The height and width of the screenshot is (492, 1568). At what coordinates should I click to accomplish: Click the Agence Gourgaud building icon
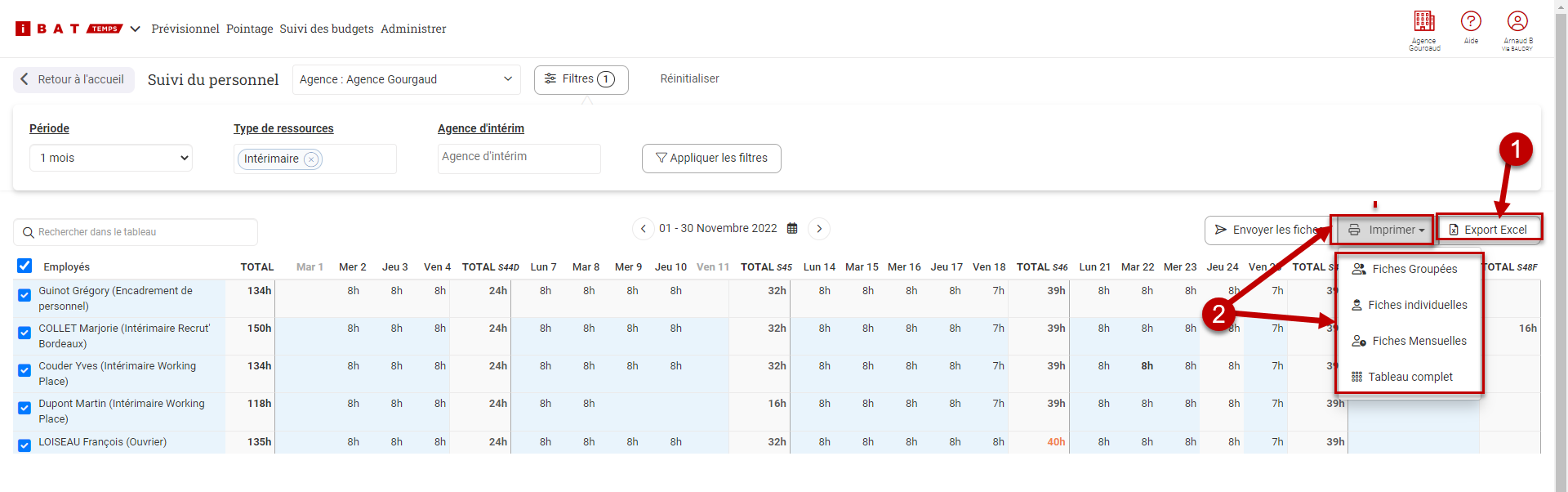point(1424,22)
